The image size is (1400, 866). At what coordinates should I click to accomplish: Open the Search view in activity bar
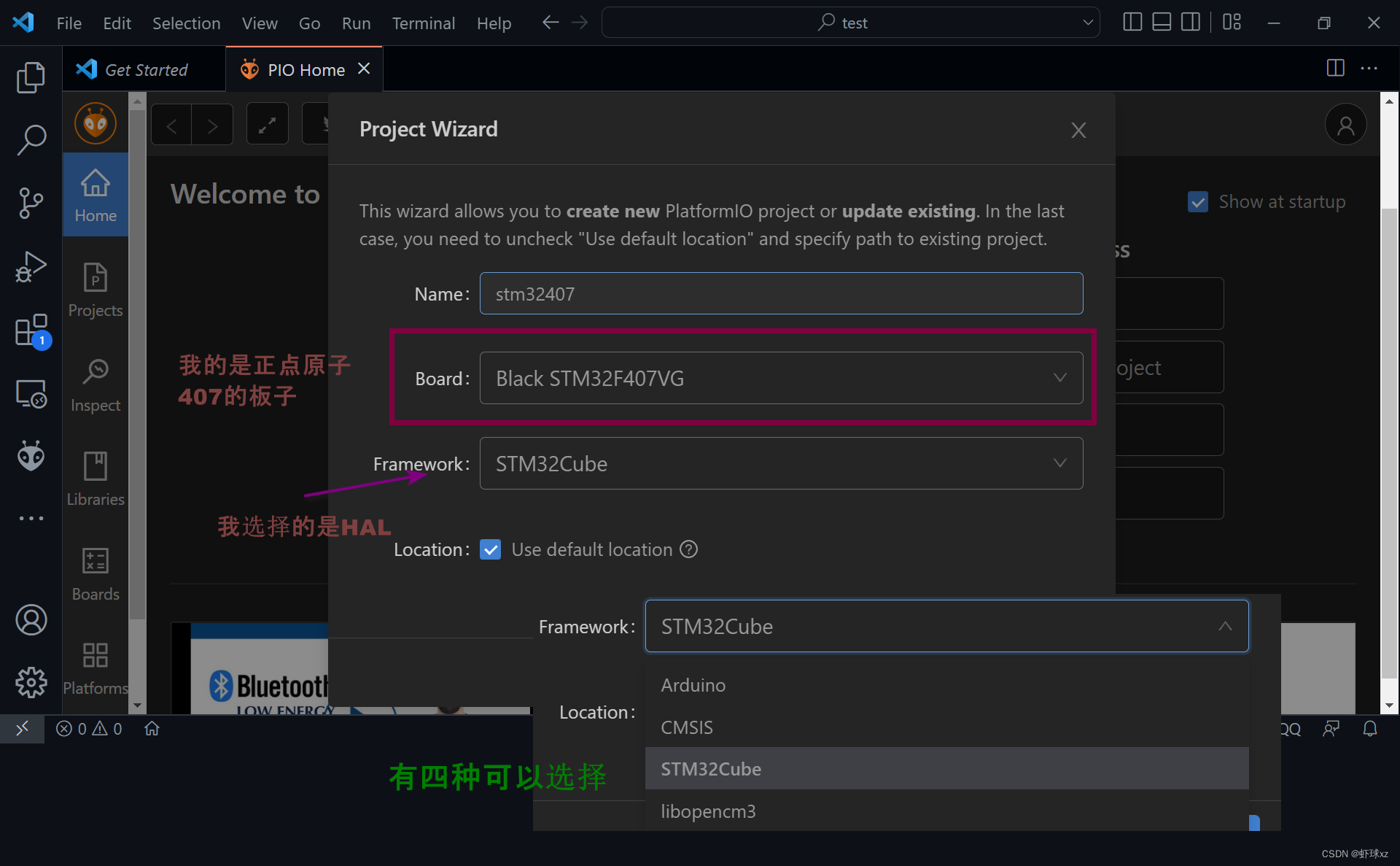coord(31,139)
